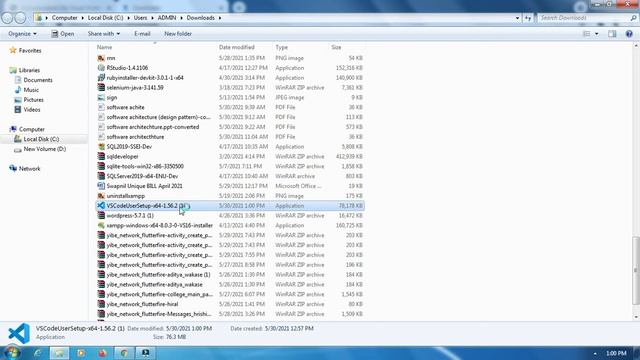Click the xampp-windows installer icon
This screenshot has width=640, height=360.
[x=101, y=225]
